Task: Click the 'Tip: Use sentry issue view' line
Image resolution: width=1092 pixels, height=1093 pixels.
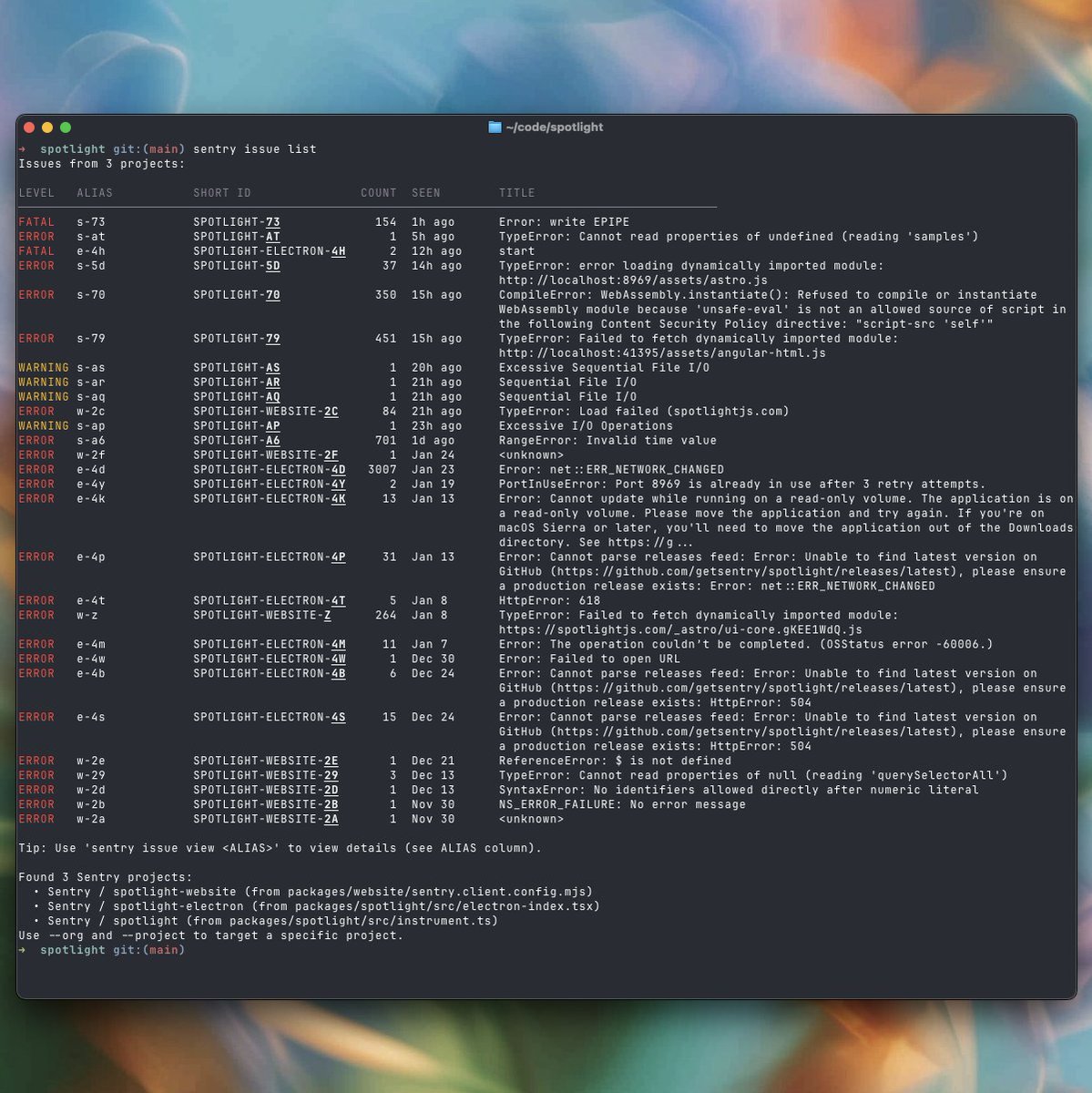Action: coord(281,849)
